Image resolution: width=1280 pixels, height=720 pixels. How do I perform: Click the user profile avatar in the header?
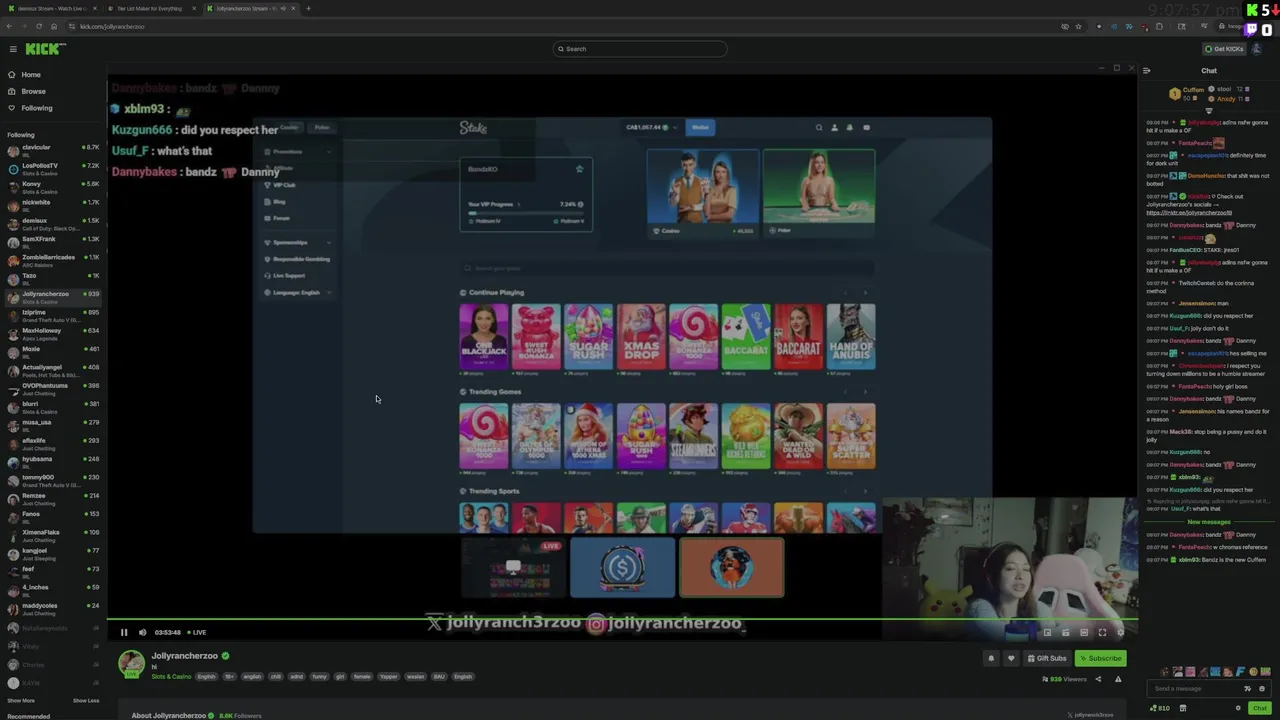tap(1257, 49)
